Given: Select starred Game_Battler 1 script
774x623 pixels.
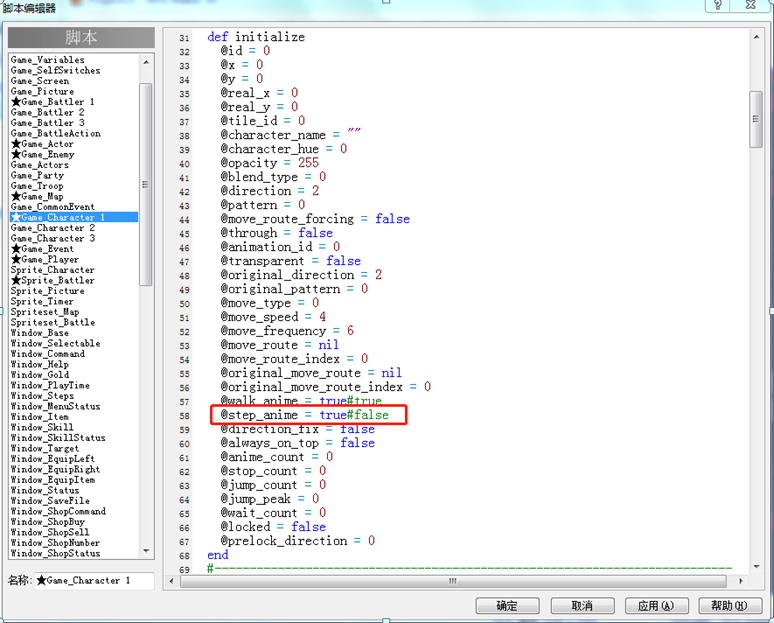Looking at the screenshot, I should coord(52,102).
